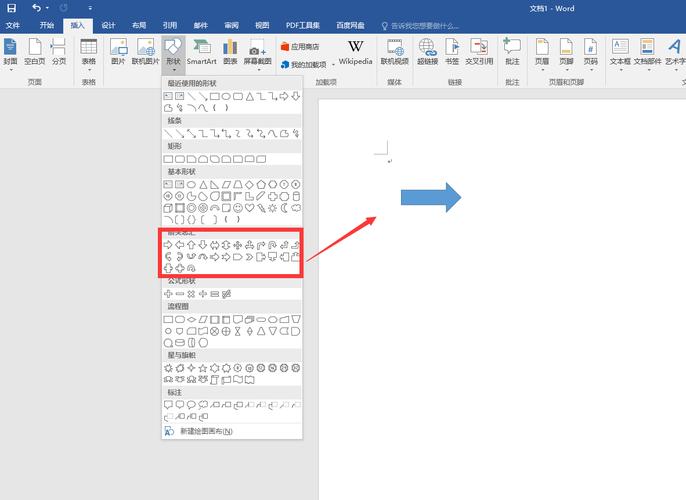Switch to the 引用 (References) tab

click(170, 25)
